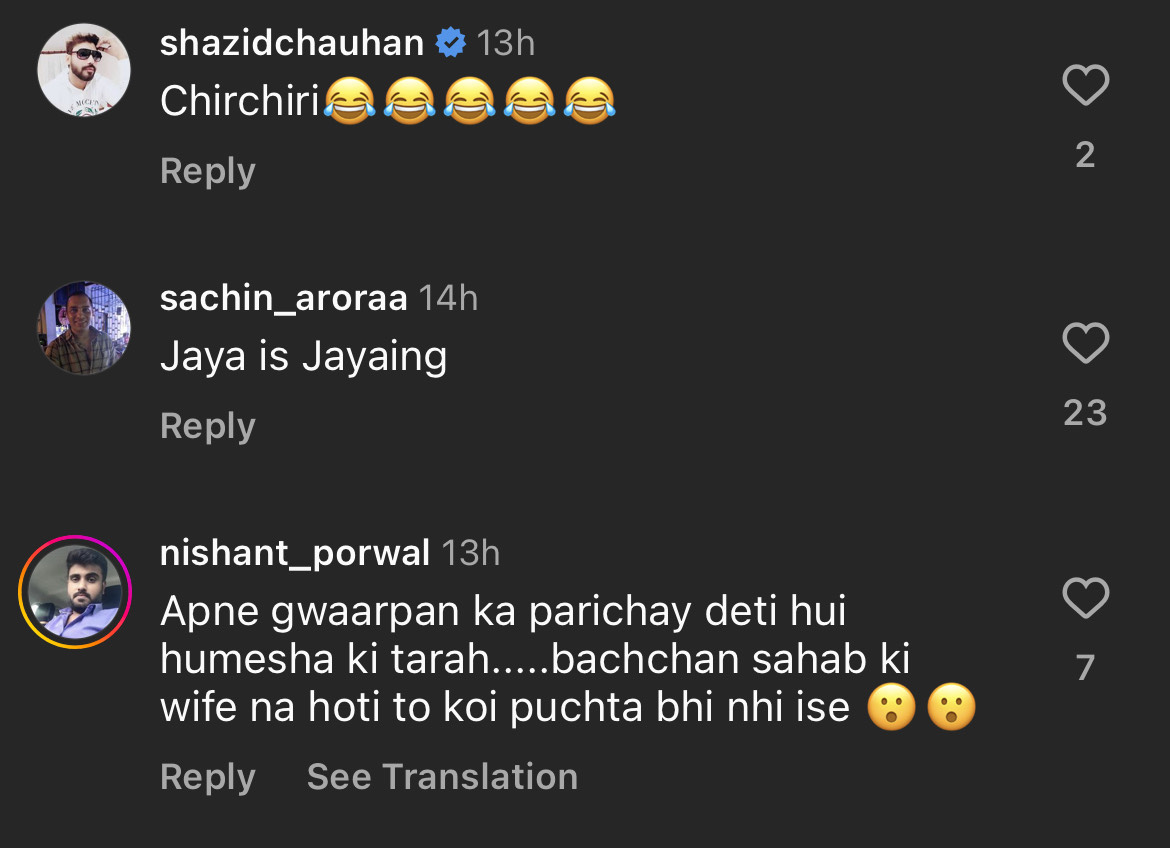Viewport: 1170px width, 848px height.
Task: Open shazidchauhan's profile picture
Action: [84, 70]
